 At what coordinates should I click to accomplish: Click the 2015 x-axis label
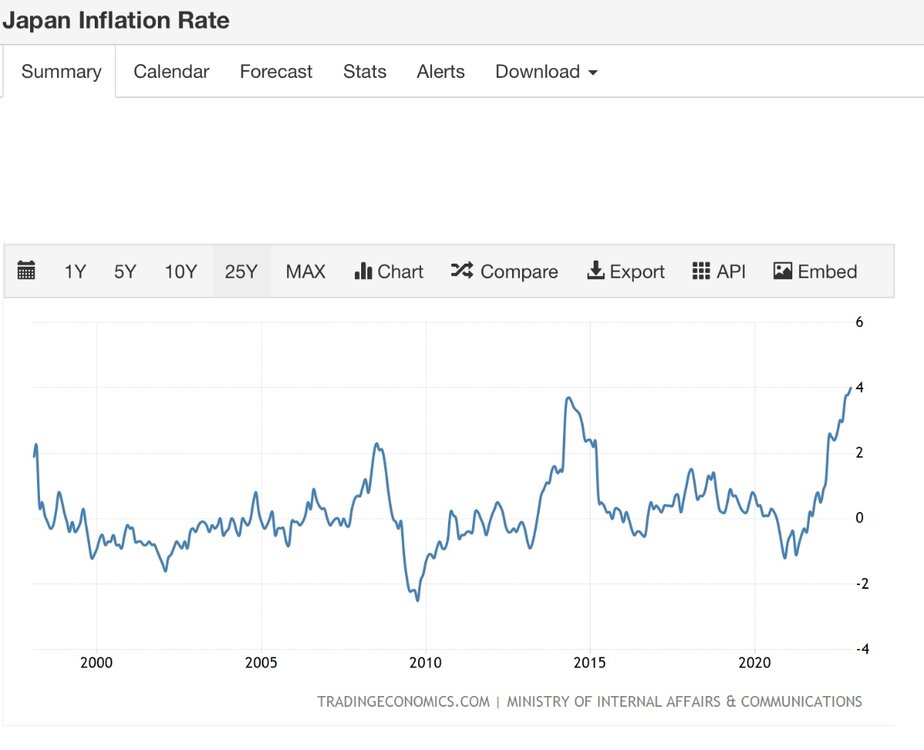pyautogui.click(x=590, y=663)
